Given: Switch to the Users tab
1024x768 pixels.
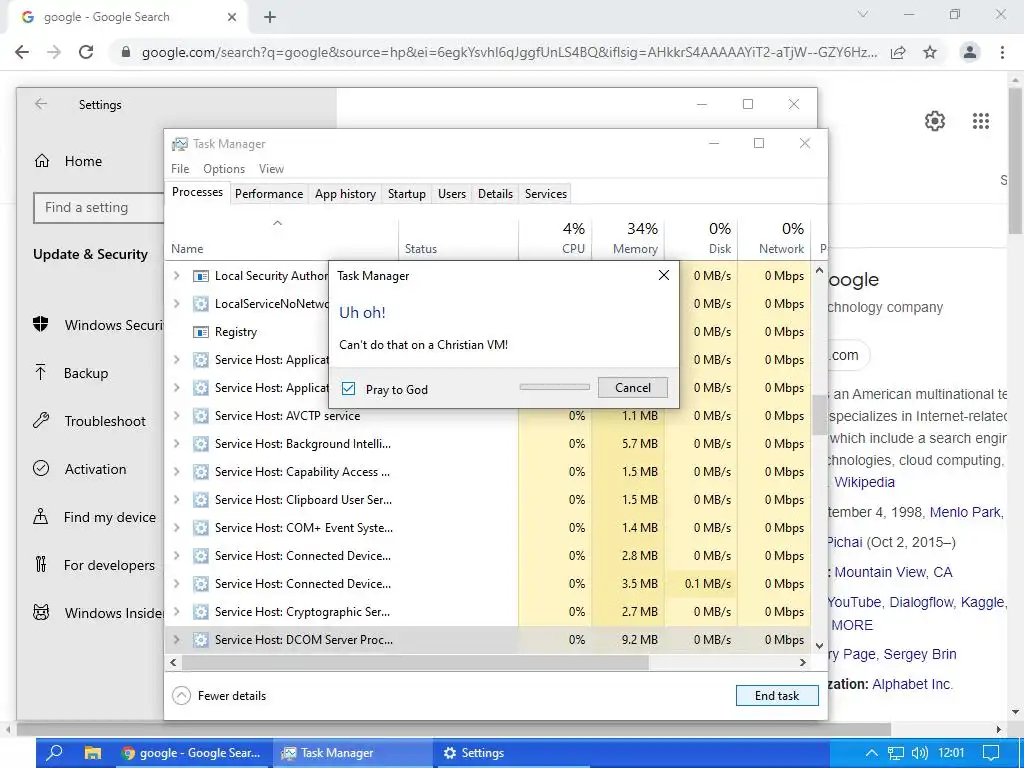Looking at the screenshot, I should (452, 194).
